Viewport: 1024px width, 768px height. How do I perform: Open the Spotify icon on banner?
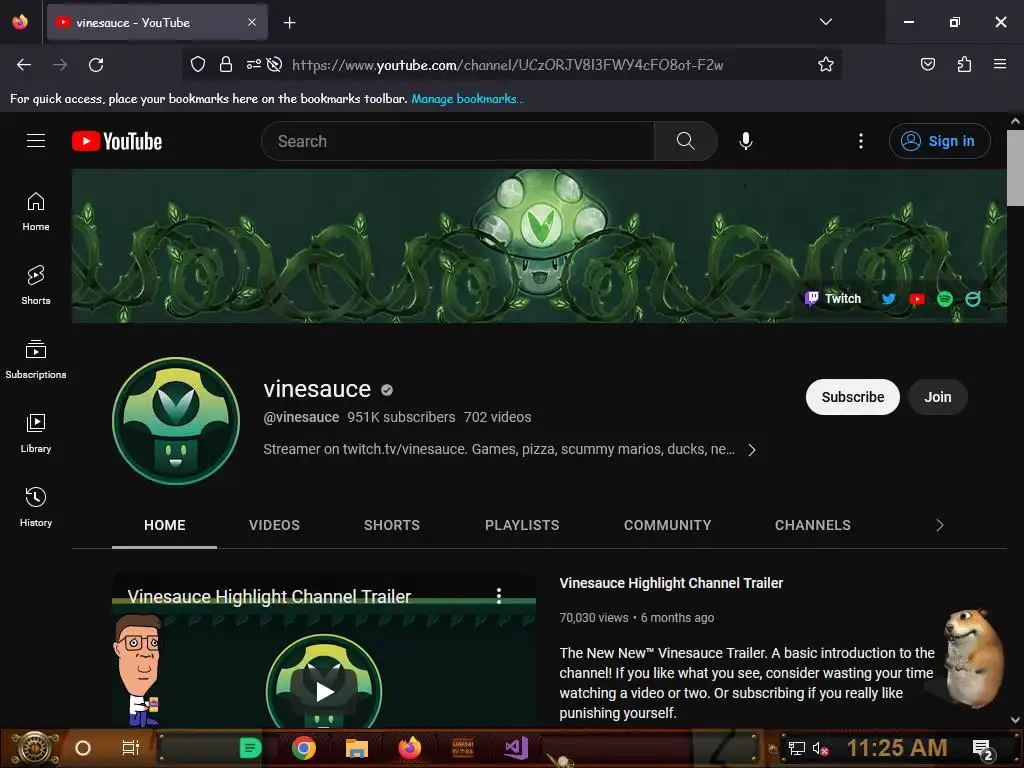tap(944, 299)
